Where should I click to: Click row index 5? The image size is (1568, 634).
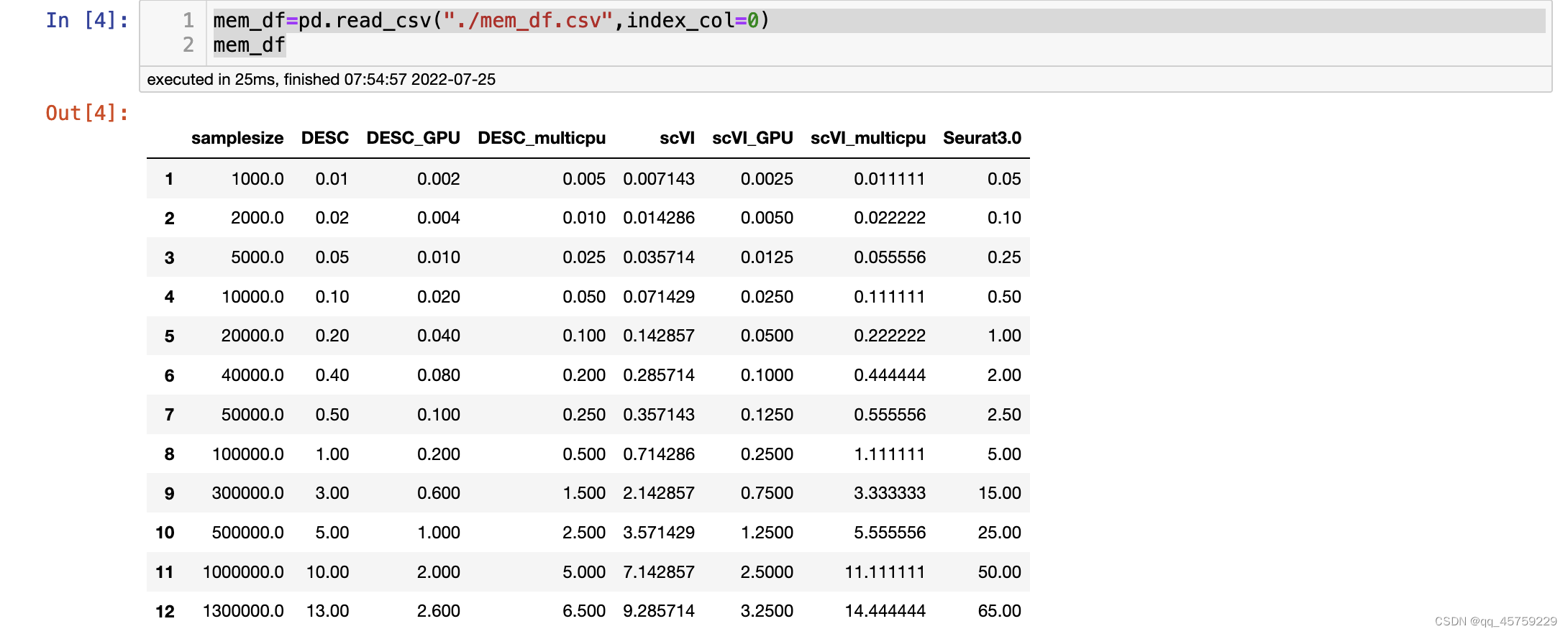169,336
